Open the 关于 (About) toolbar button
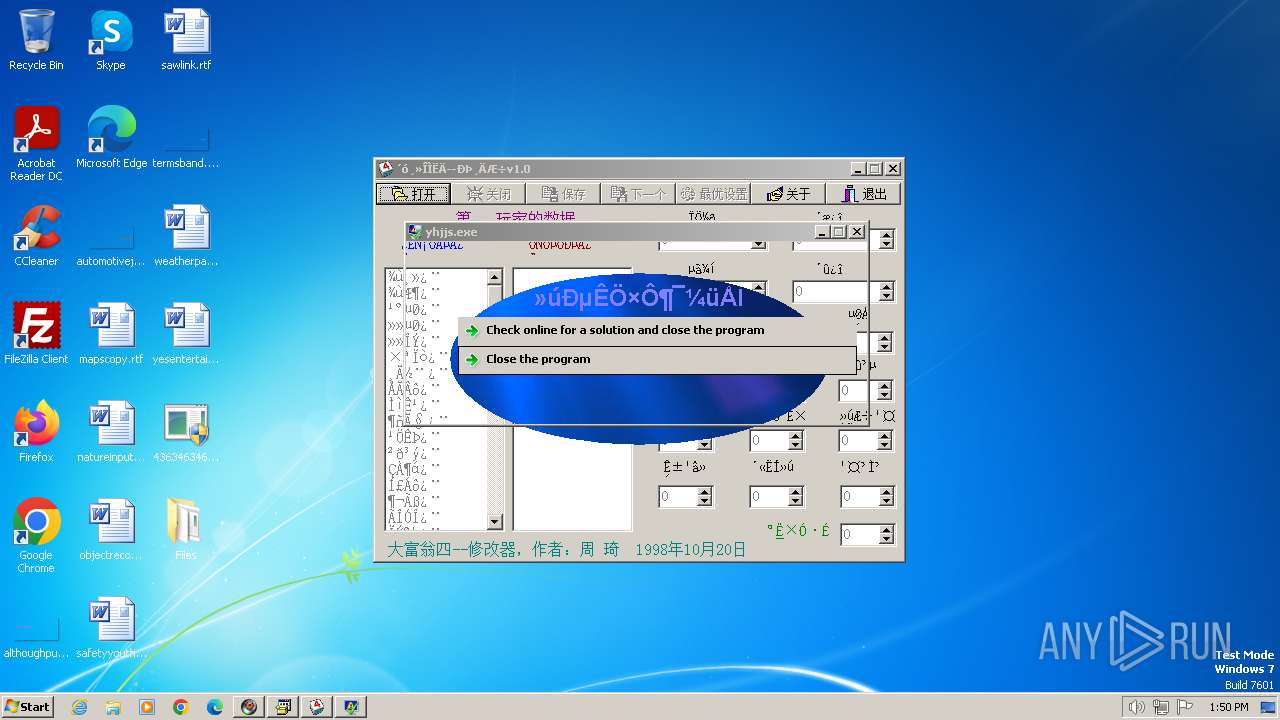The width and height of the screenshot is (1280, 720). point(788,194)
